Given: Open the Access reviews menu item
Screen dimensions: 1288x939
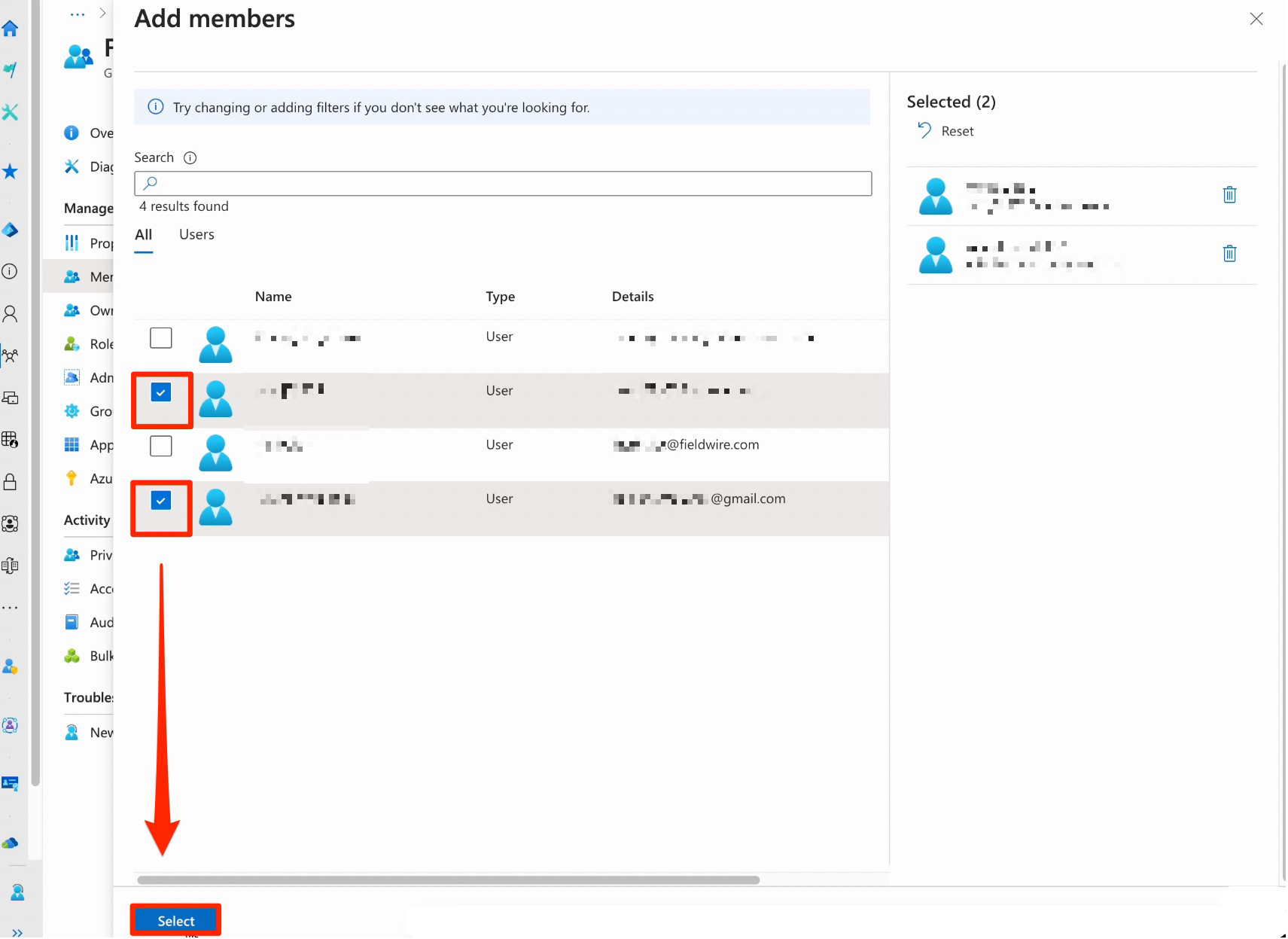Looking at the screenshot, I should pos(88,589).
